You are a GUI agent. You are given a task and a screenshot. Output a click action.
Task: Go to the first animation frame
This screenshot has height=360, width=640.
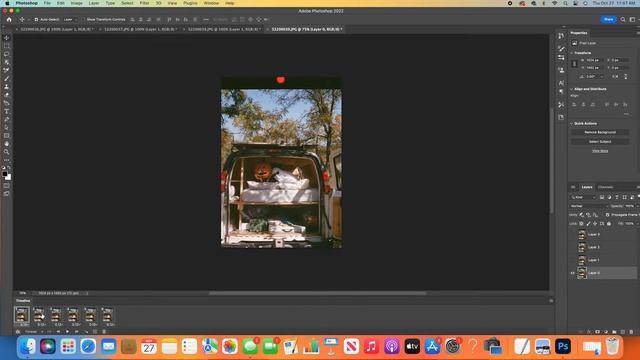click(49, 331)
